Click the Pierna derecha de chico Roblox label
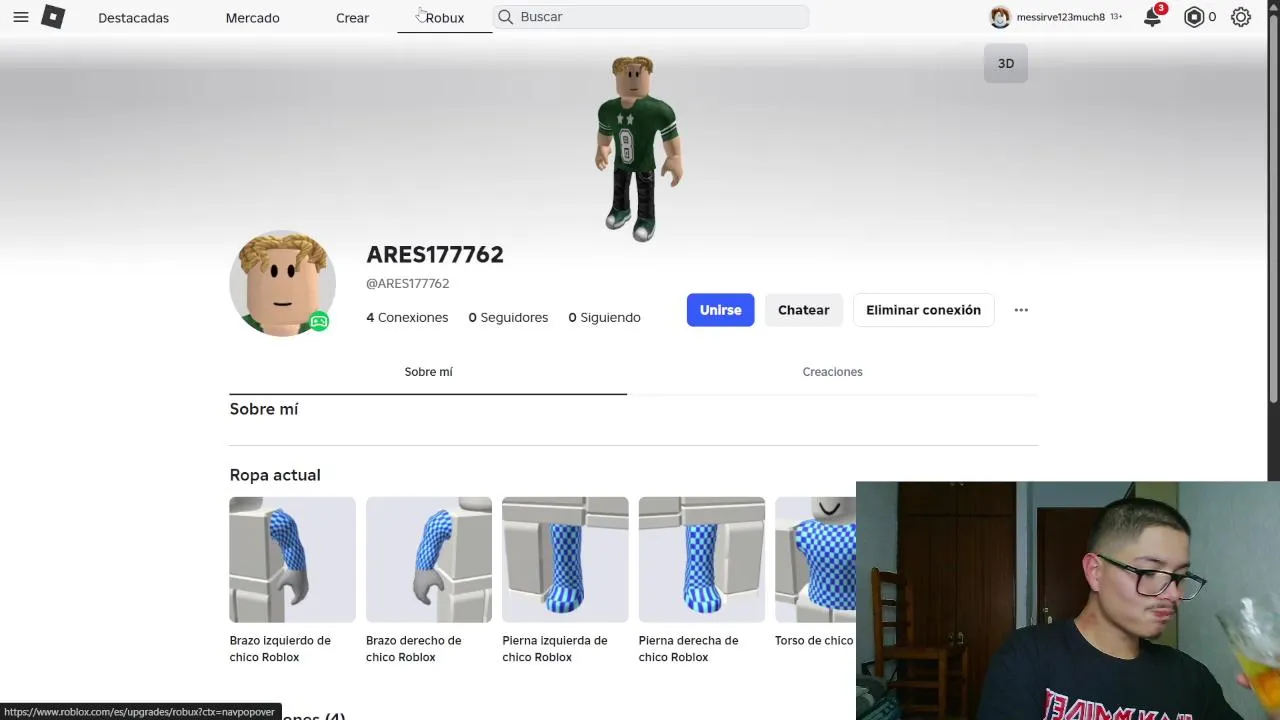The image size is (1280, 720). 688,649
